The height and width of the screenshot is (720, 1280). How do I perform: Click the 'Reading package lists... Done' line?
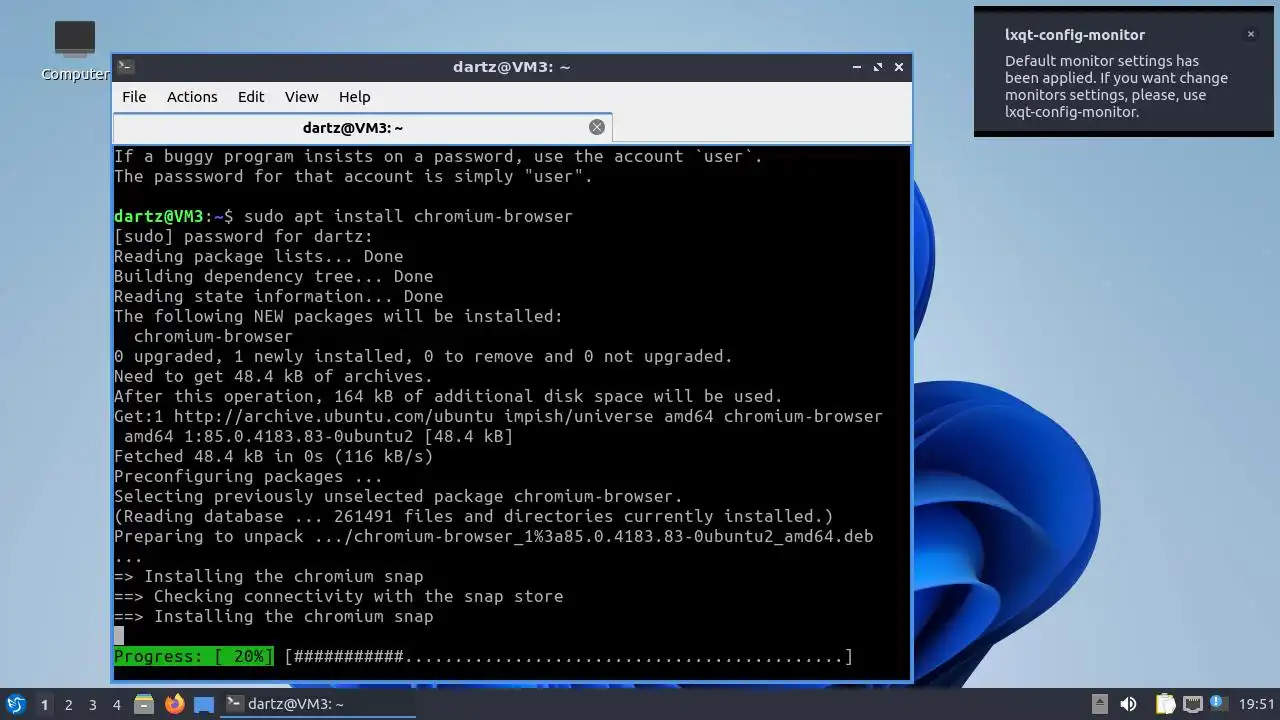tap(258, 257)
